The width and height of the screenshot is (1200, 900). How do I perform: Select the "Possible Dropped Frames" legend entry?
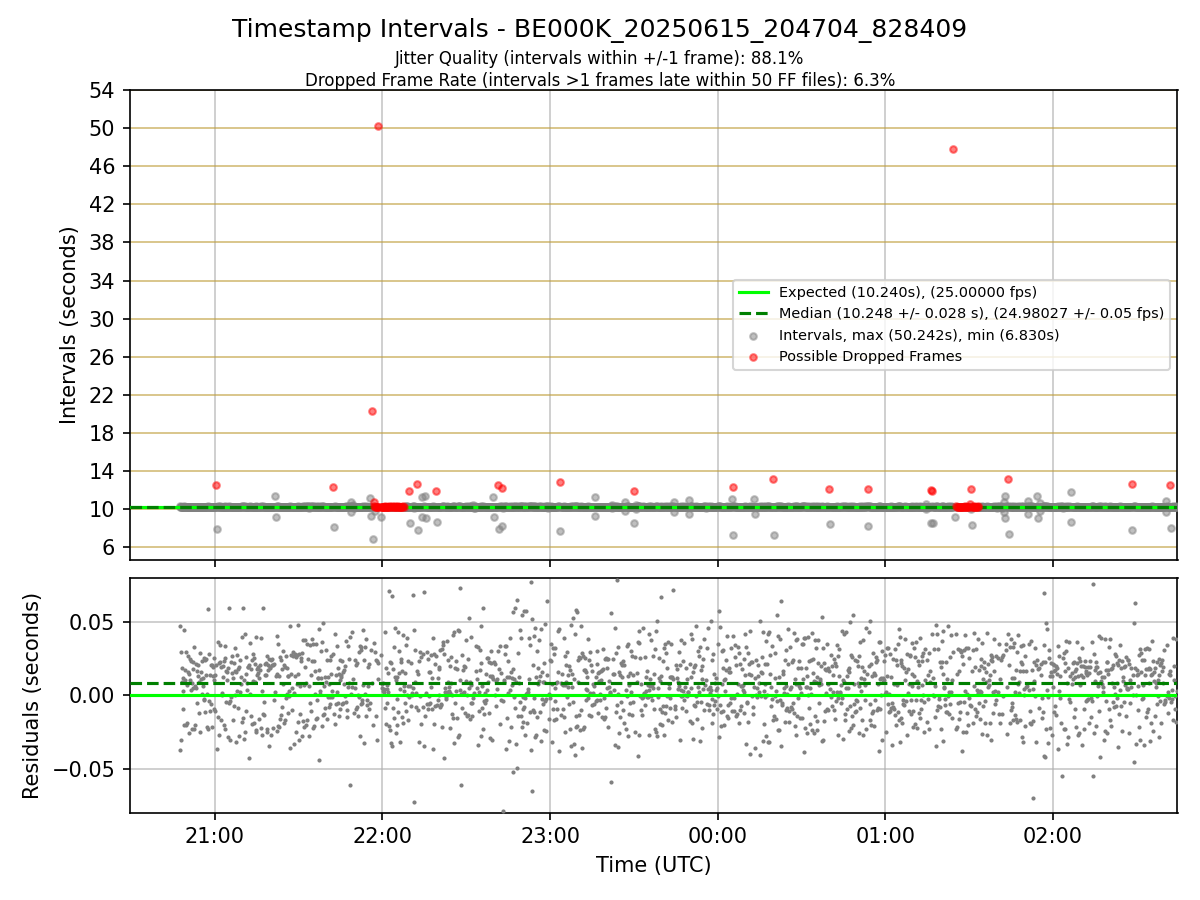pos(870,356)
